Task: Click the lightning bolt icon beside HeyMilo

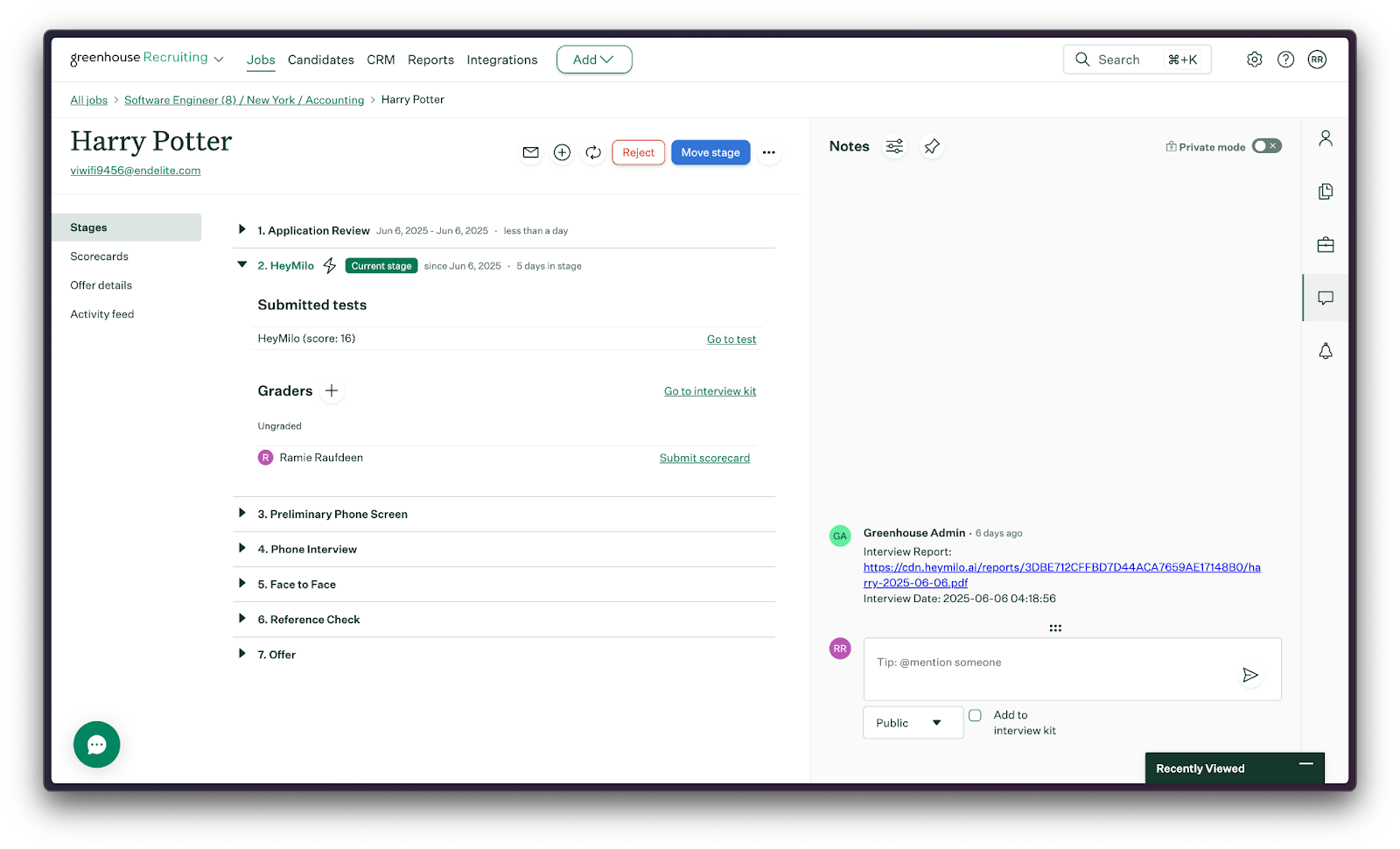Action: tap(330, 265)
